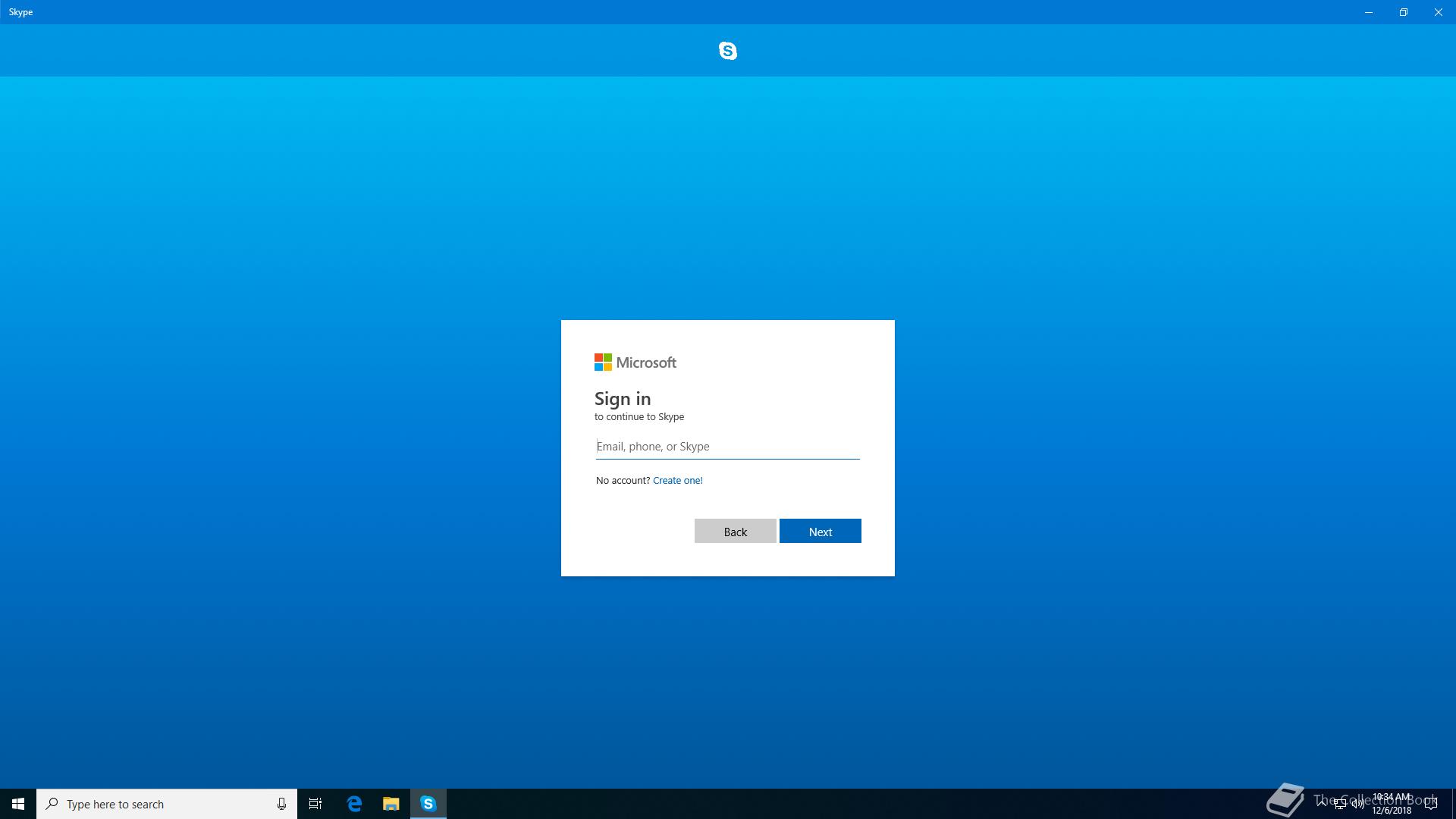Open File Explorer from the taskbar
This screenshot has width=1456, height=819.
point(391,804)
